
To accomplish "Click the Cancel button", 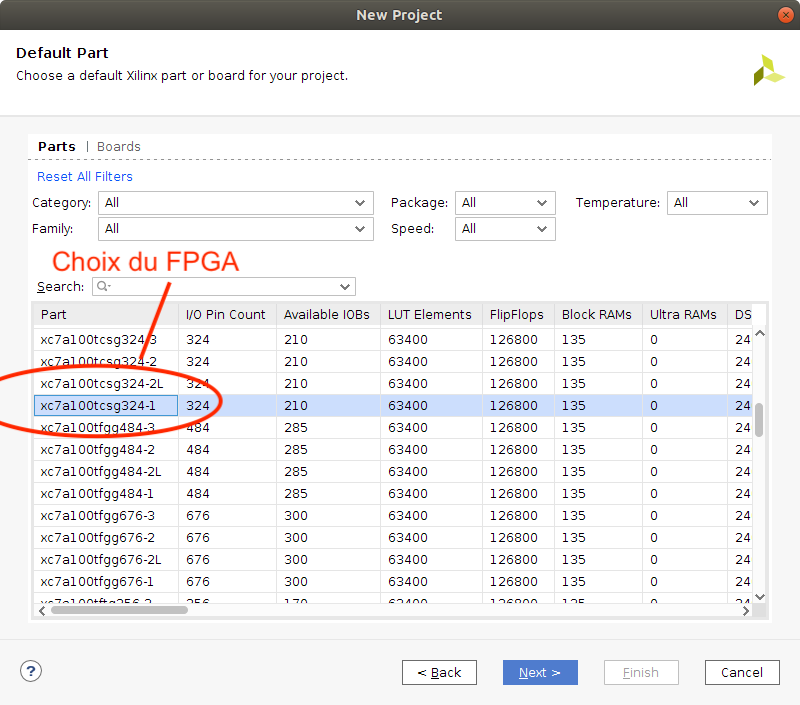I will (742, 672).
